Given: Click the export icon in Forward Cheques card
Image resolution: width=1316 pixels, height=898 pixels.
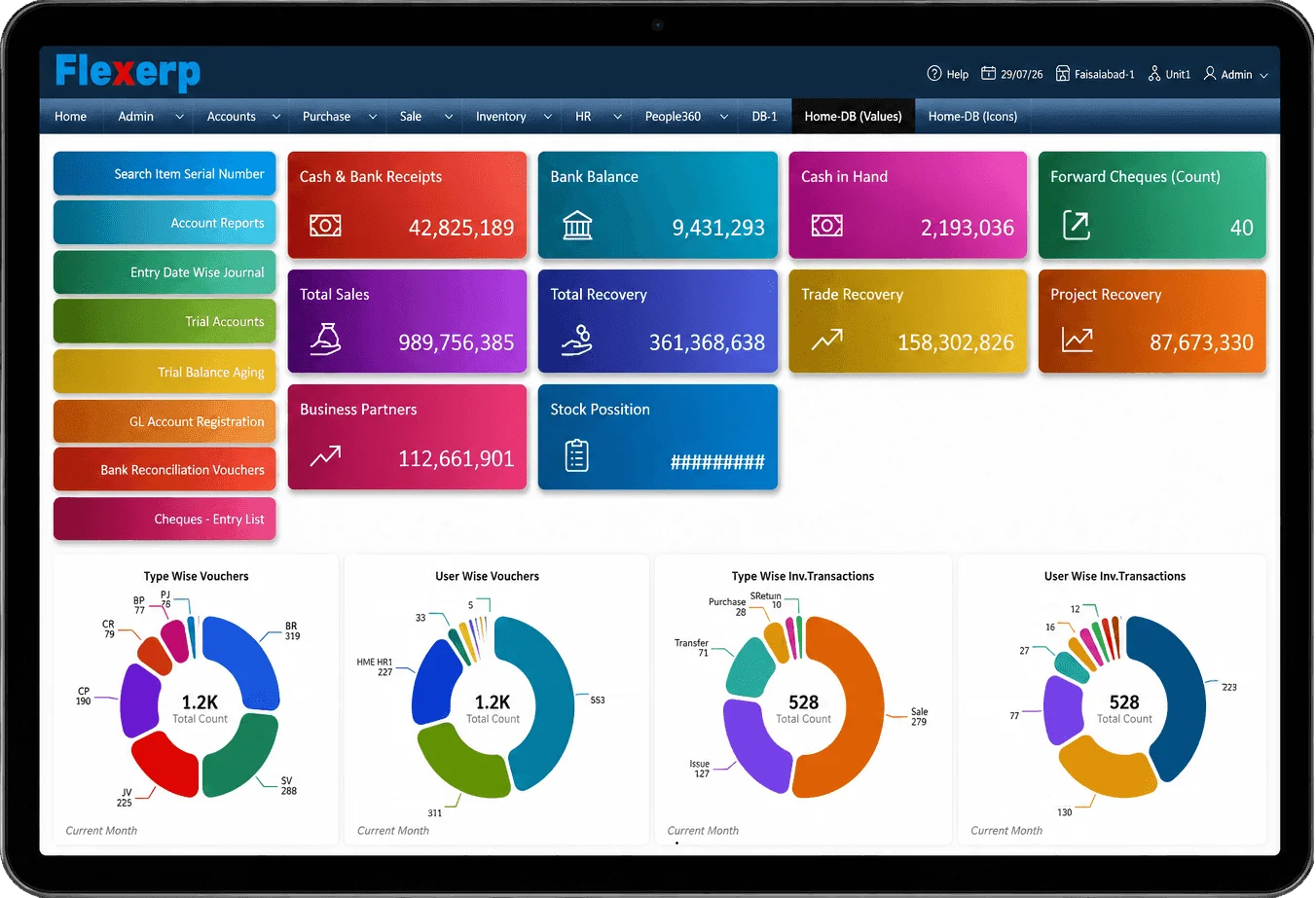Looking at the screenshot, I should click(x=1076, y=226).
